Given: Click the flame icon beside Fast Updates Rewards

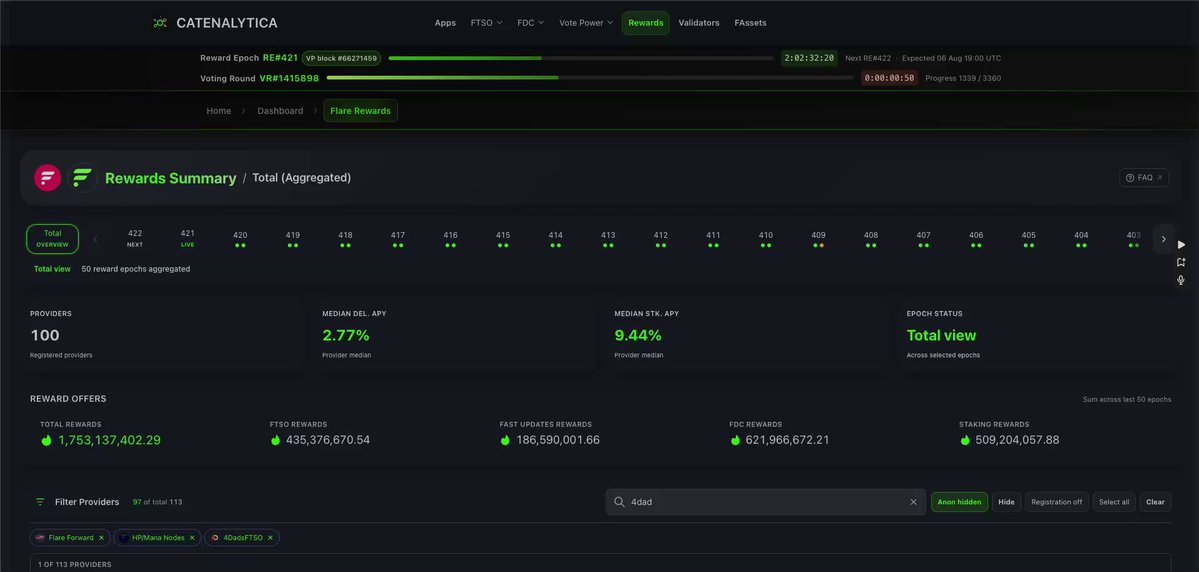Looking at the screenshot, I should point(505,440).
